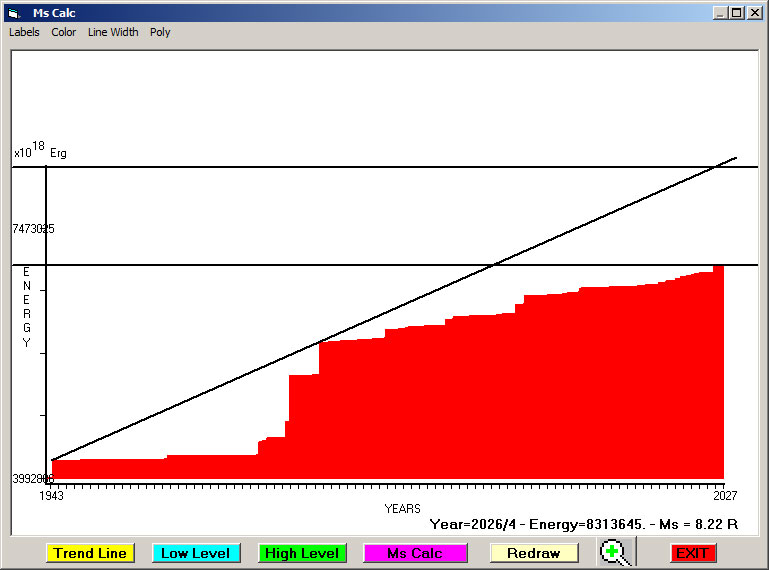Click the Year/Energy/Ms status readout text
Screen dimensions: 769x570
[x=583, y=523]
